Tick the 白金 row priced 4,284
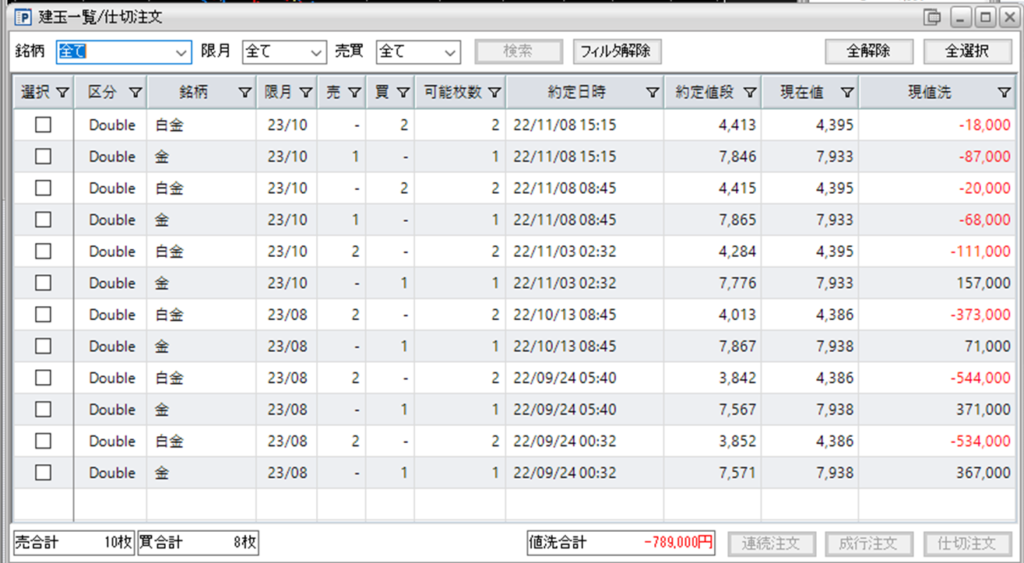The image size is (1024, 563). 43,251
